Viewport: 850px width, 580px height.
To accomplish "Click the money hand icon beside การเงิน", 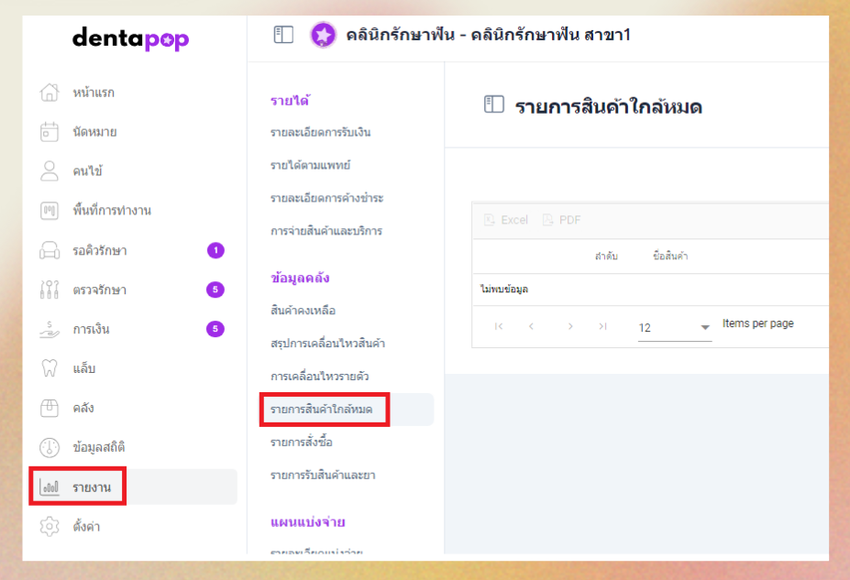I will 49,329.
